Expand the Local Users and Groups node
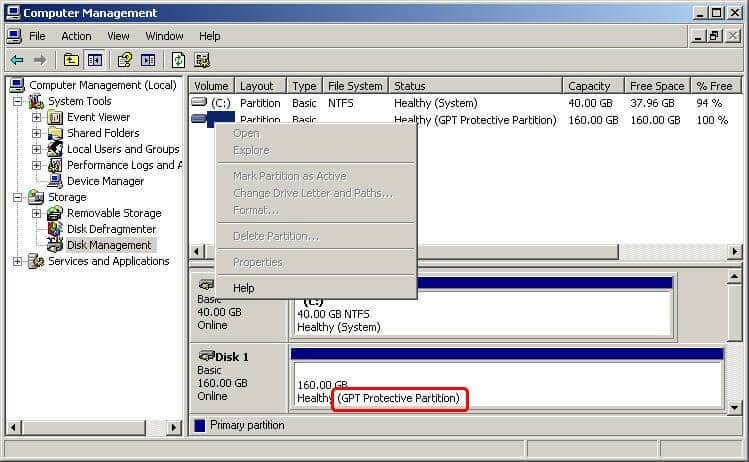This screenshot has width=749, height=462. 36,149
